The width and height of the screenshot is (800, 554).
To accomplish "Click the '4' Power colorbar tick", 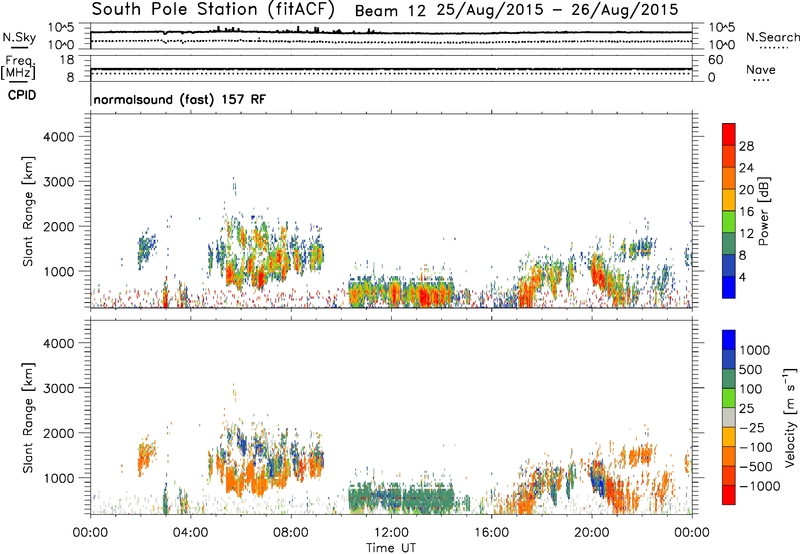I will click(742, 278).
